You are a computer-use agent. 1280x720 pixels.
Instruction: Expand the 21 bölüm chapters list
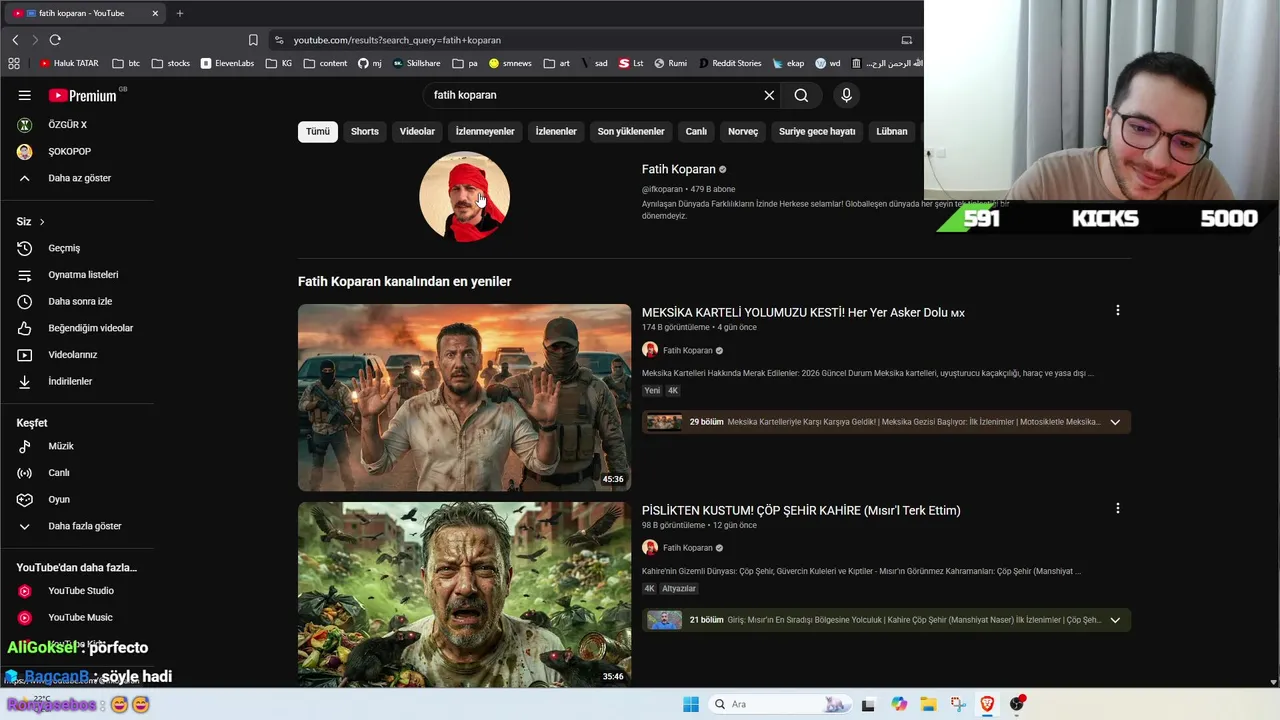point(1115,620)
